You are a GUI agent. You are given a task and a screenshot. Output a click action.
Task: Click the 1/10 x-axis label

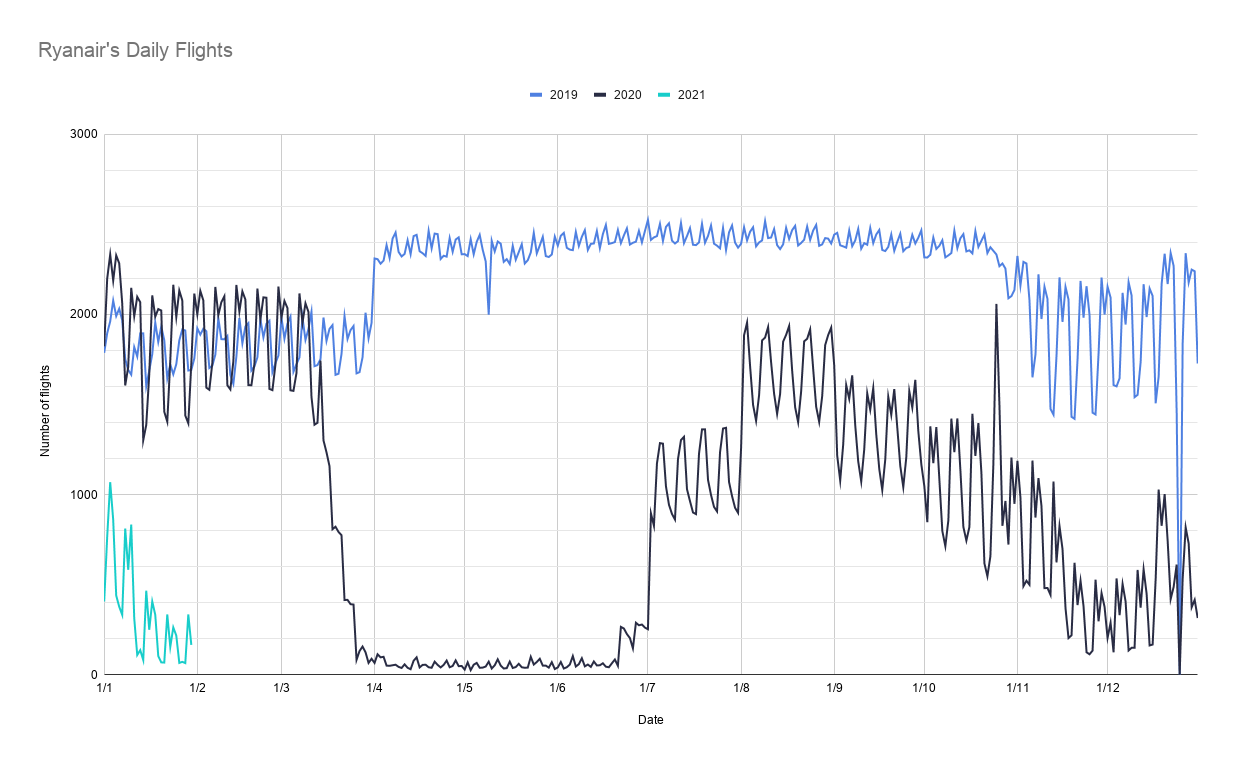click(x=923, y=689)
